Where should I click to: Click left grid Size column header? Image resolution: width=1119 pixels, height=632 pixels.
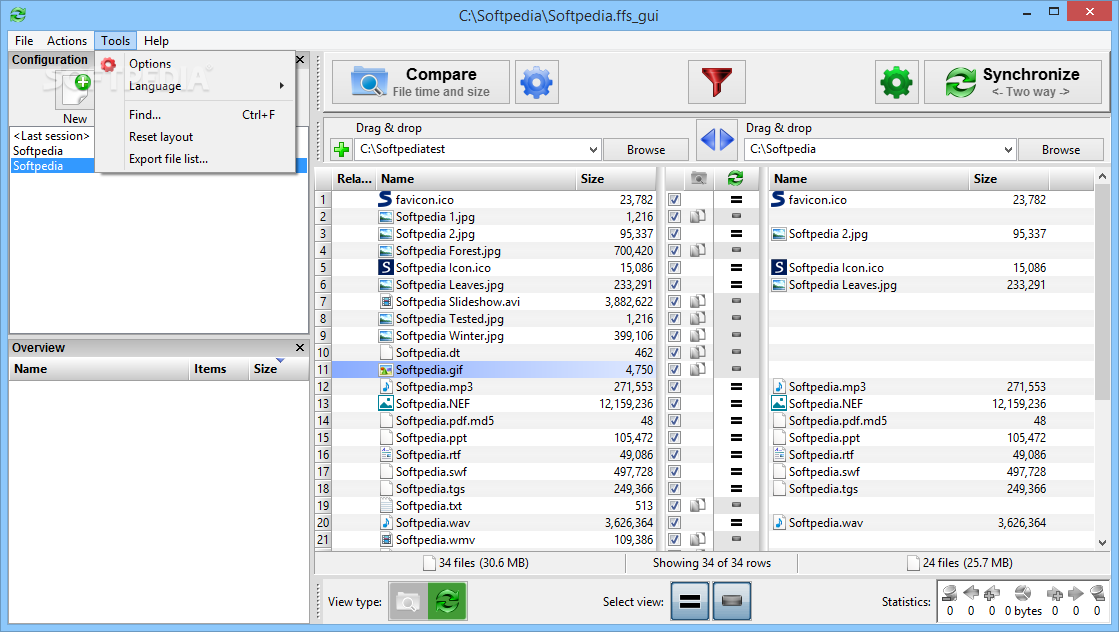pyautogui.click(x=615, y=179)
